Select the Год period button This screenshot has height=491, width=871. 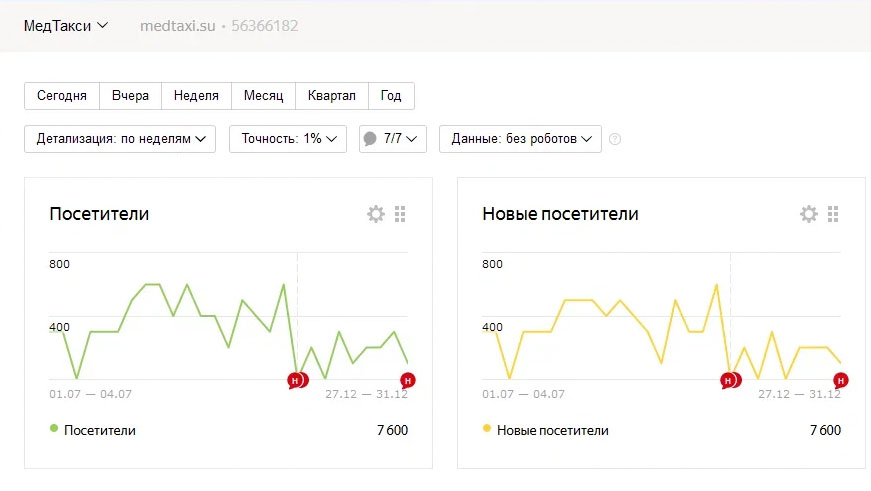pos(391,96)
